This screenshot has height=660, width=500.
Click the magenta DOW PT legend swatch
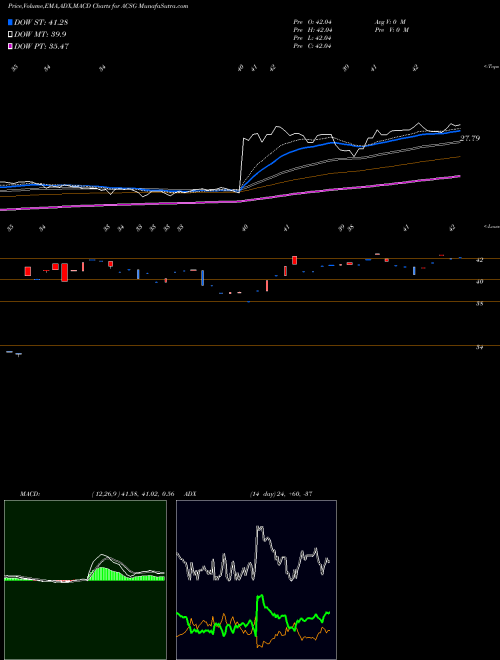pyautogui.click(x=10, y=46)
